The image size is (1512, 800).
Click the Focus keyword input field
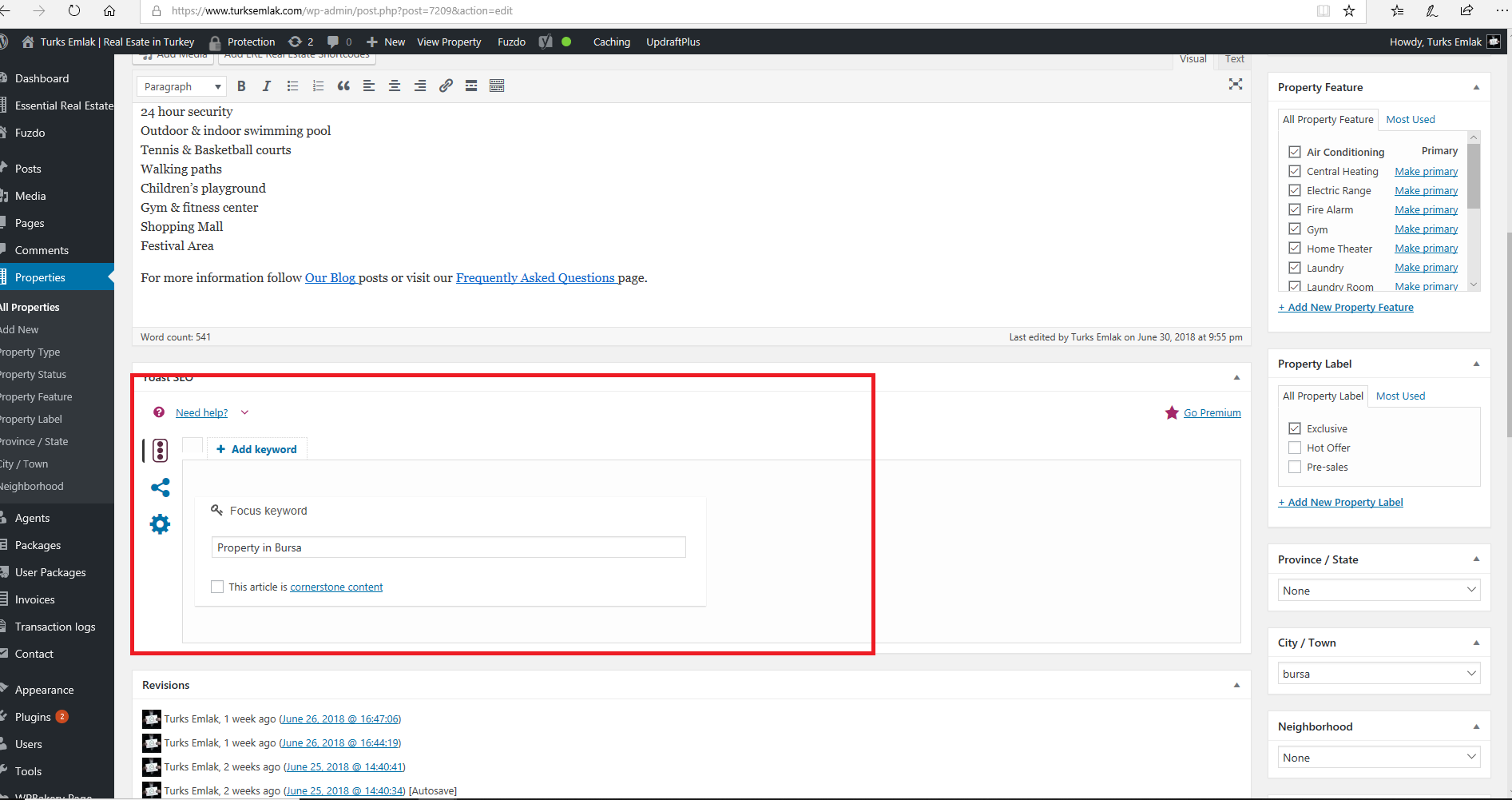[448, 547]
